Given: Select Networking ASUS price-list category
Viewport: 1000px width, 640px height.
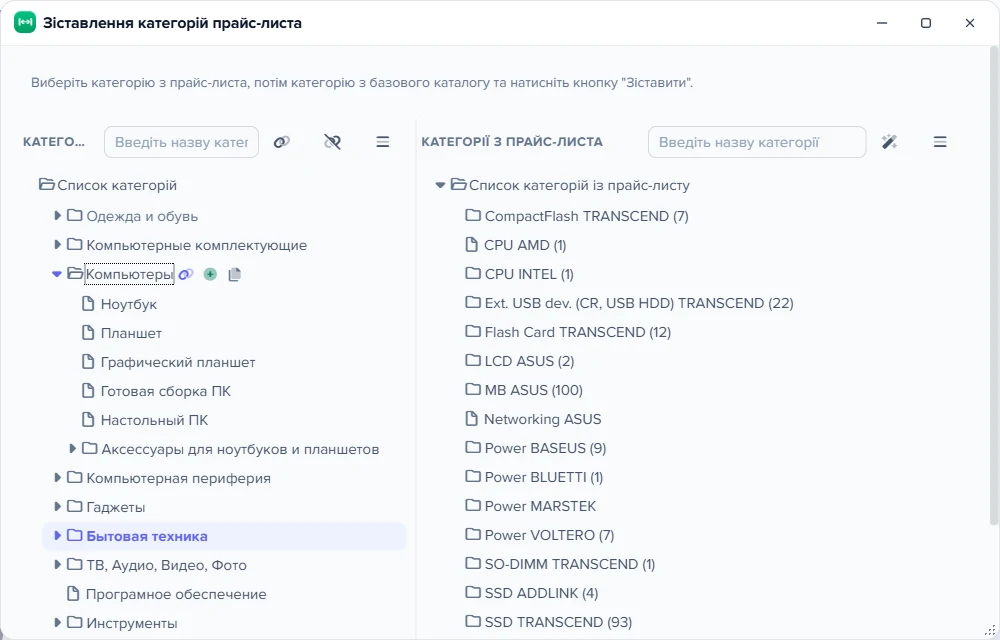Looking at the screenshot, I should tap(542, 419).
